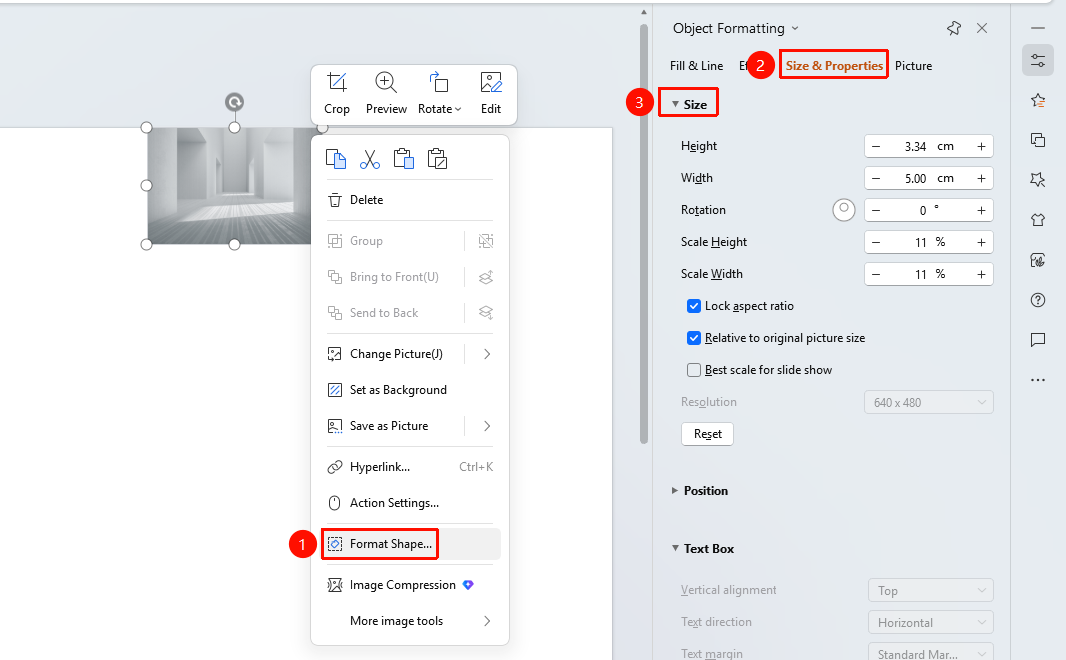Expand the Change Picture submenu arrow
1066x660 pixels.
(x=487, y=353)
